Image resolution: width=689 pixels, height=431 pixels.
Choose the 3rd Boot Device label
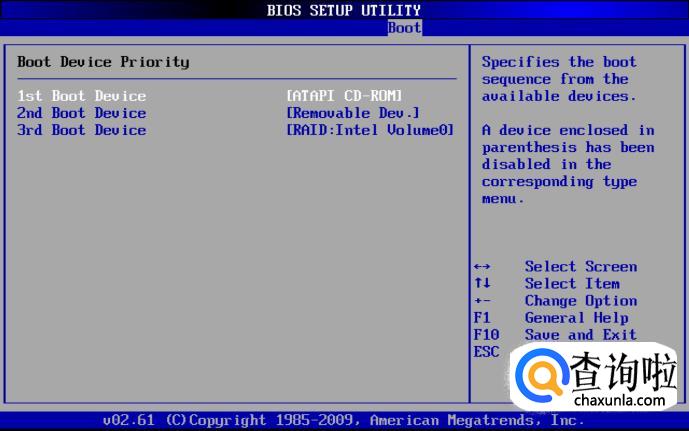(x=81, y=130)
